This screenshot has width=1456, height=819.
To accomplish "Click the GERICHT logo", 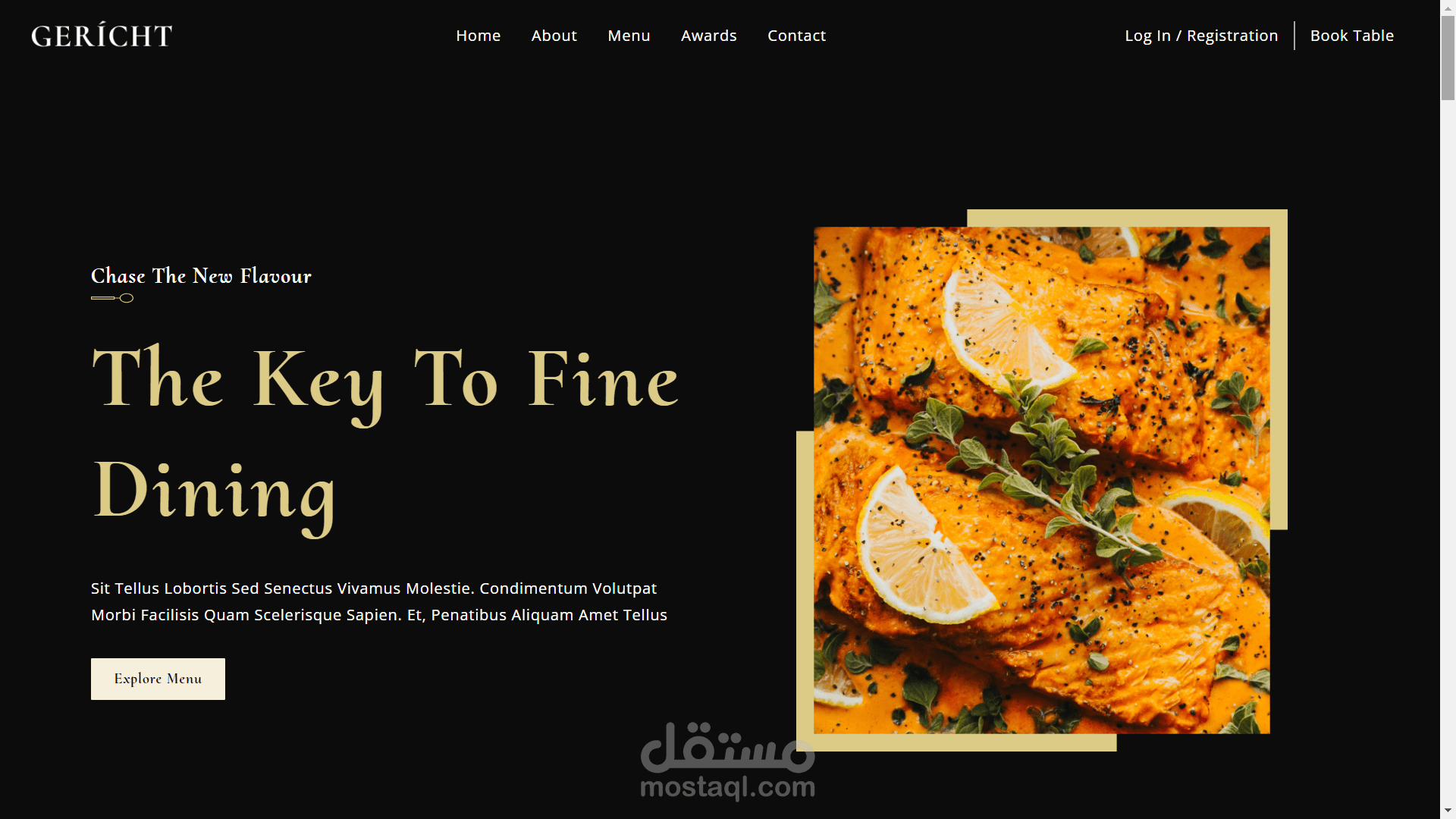I will point(102,35).
